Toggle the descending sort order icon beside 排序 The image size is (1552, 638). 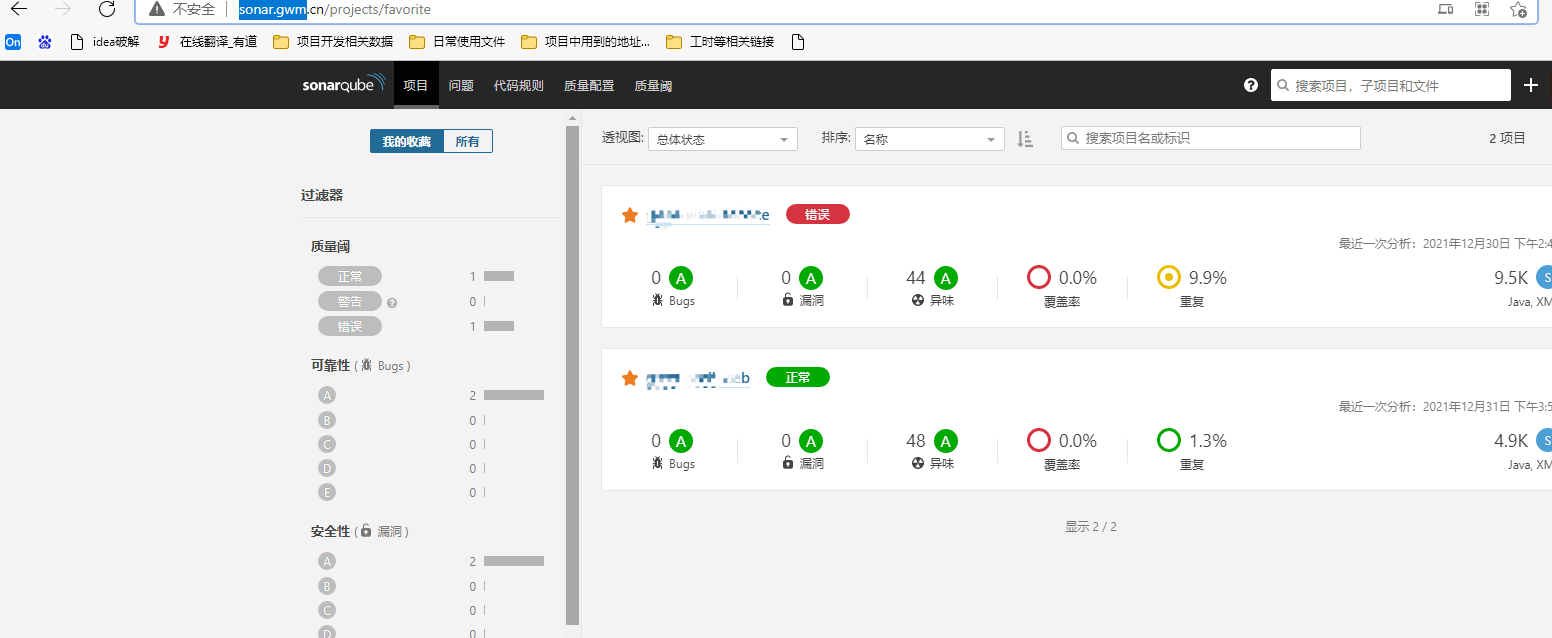point(1024,138)
